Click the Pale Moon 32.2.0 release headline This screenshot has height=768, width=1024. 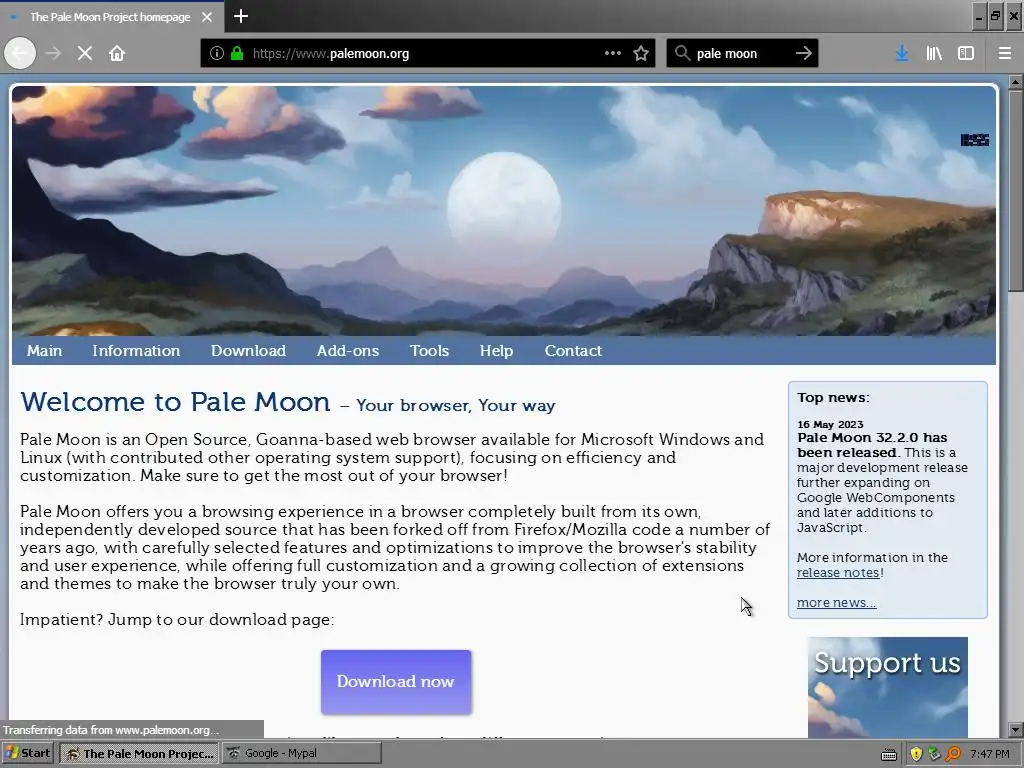point(872,445)
